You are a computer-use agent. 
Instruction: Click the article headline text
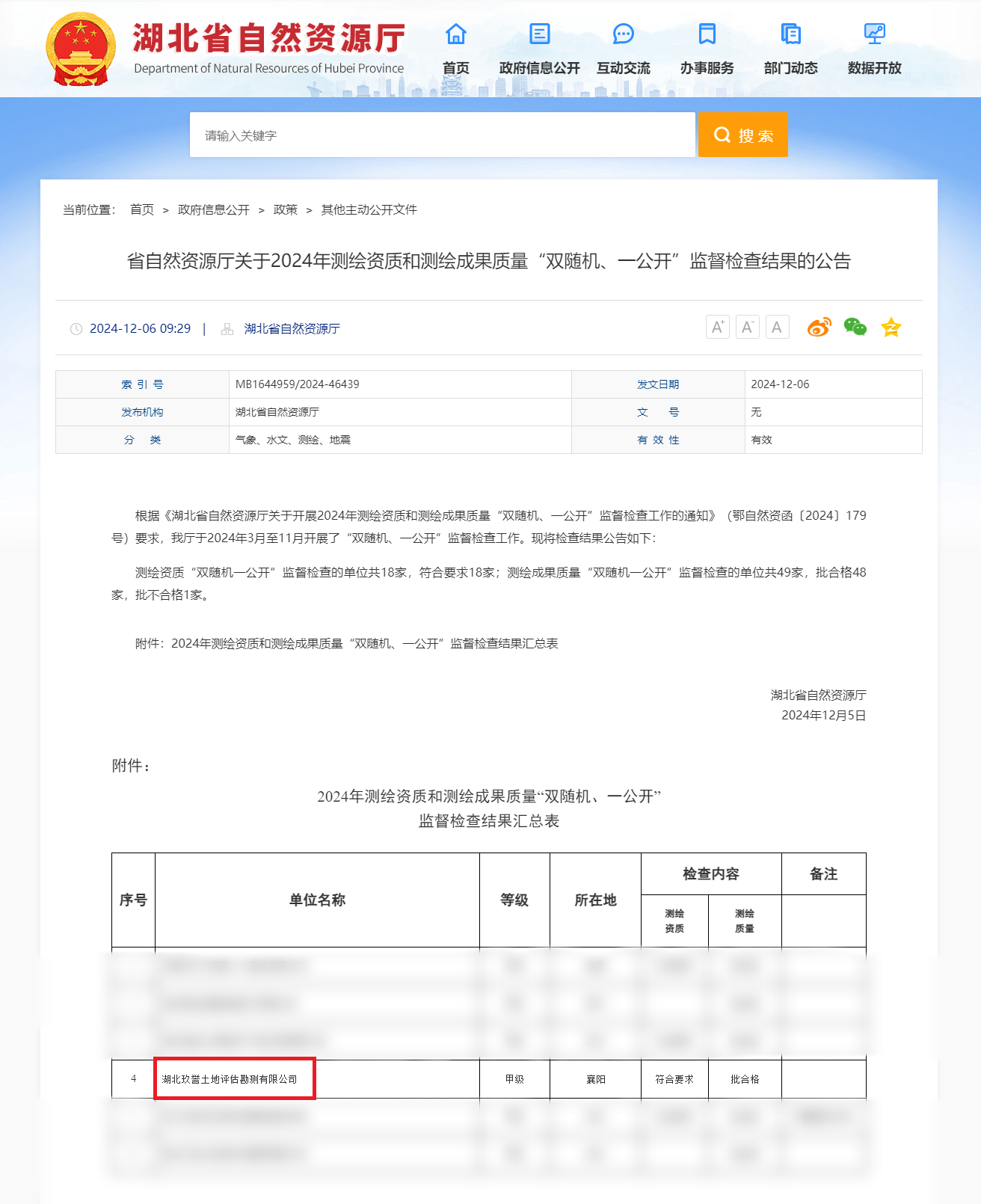[489, 261]
